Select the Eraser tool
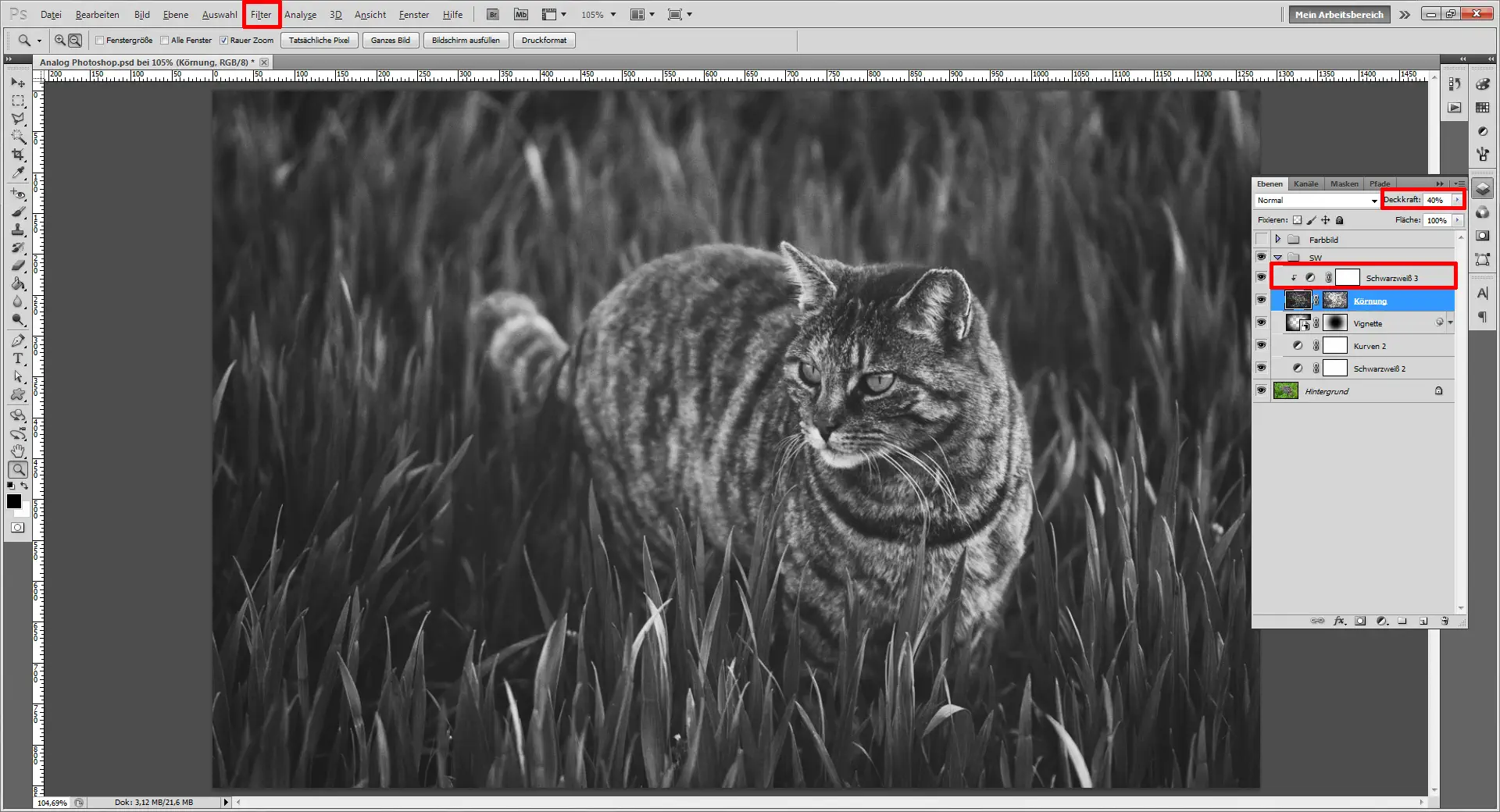1500x812 pixels. coord(17,263)
